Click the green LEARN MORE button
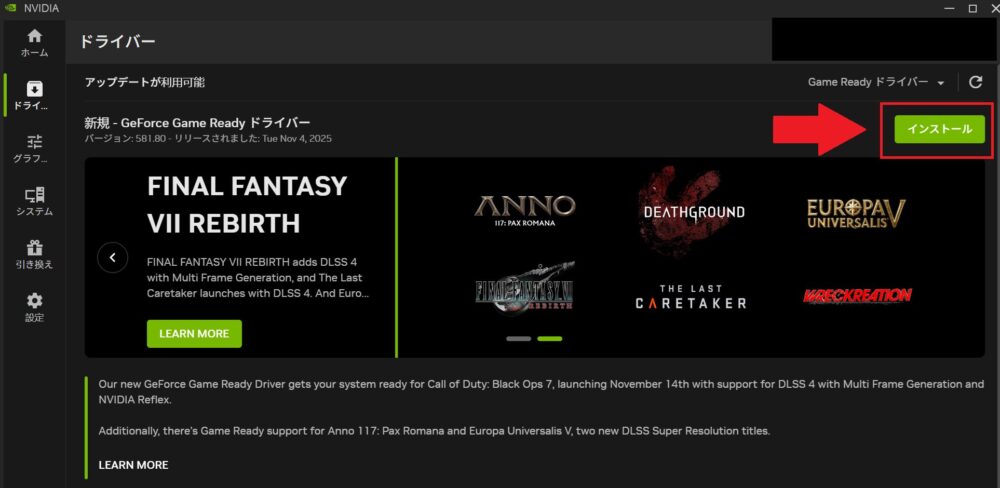The height and width of the screenshot is (488, 1000). (194, 334)
